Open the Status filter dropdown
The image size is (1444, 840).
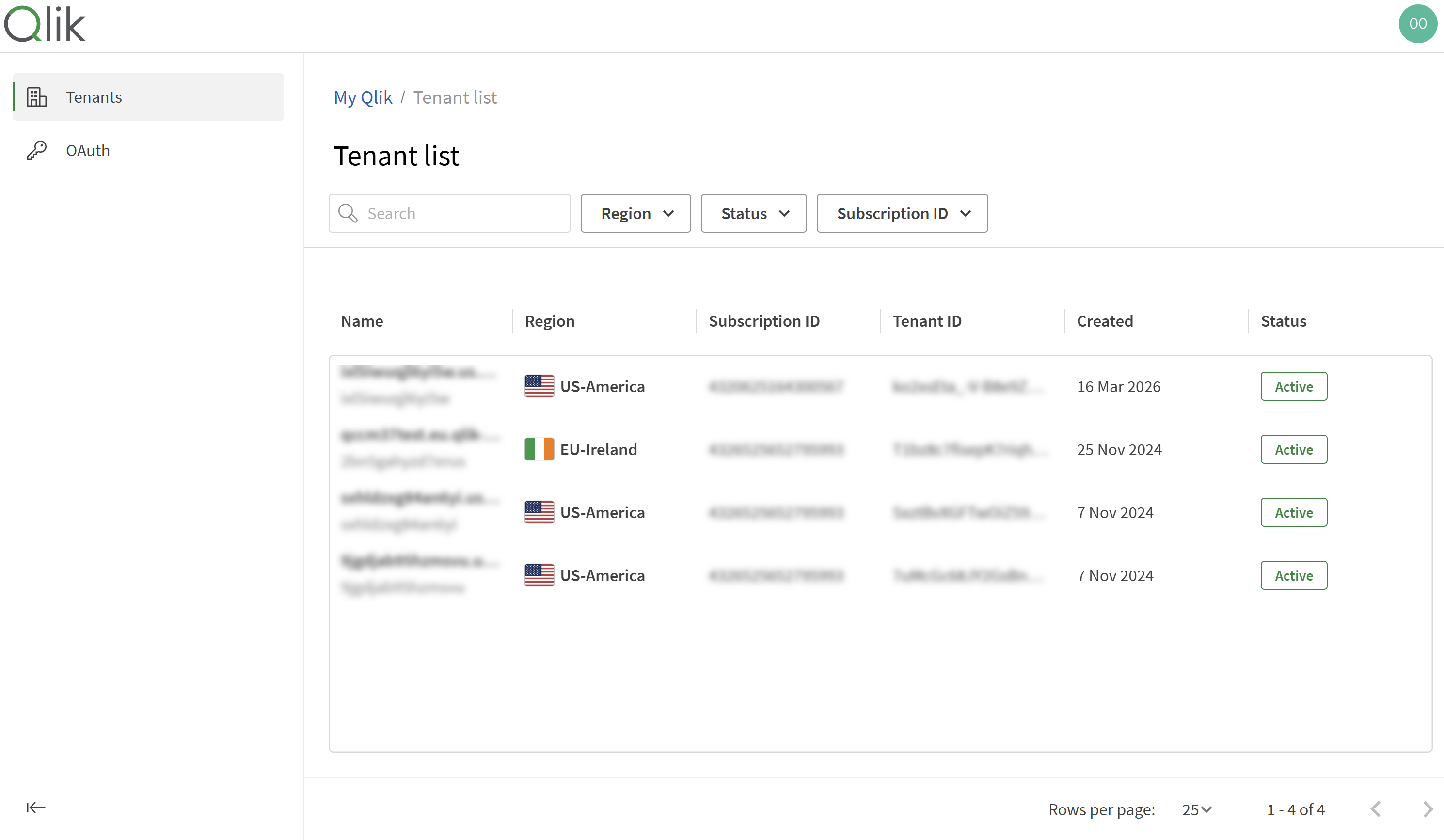(754, 213)
